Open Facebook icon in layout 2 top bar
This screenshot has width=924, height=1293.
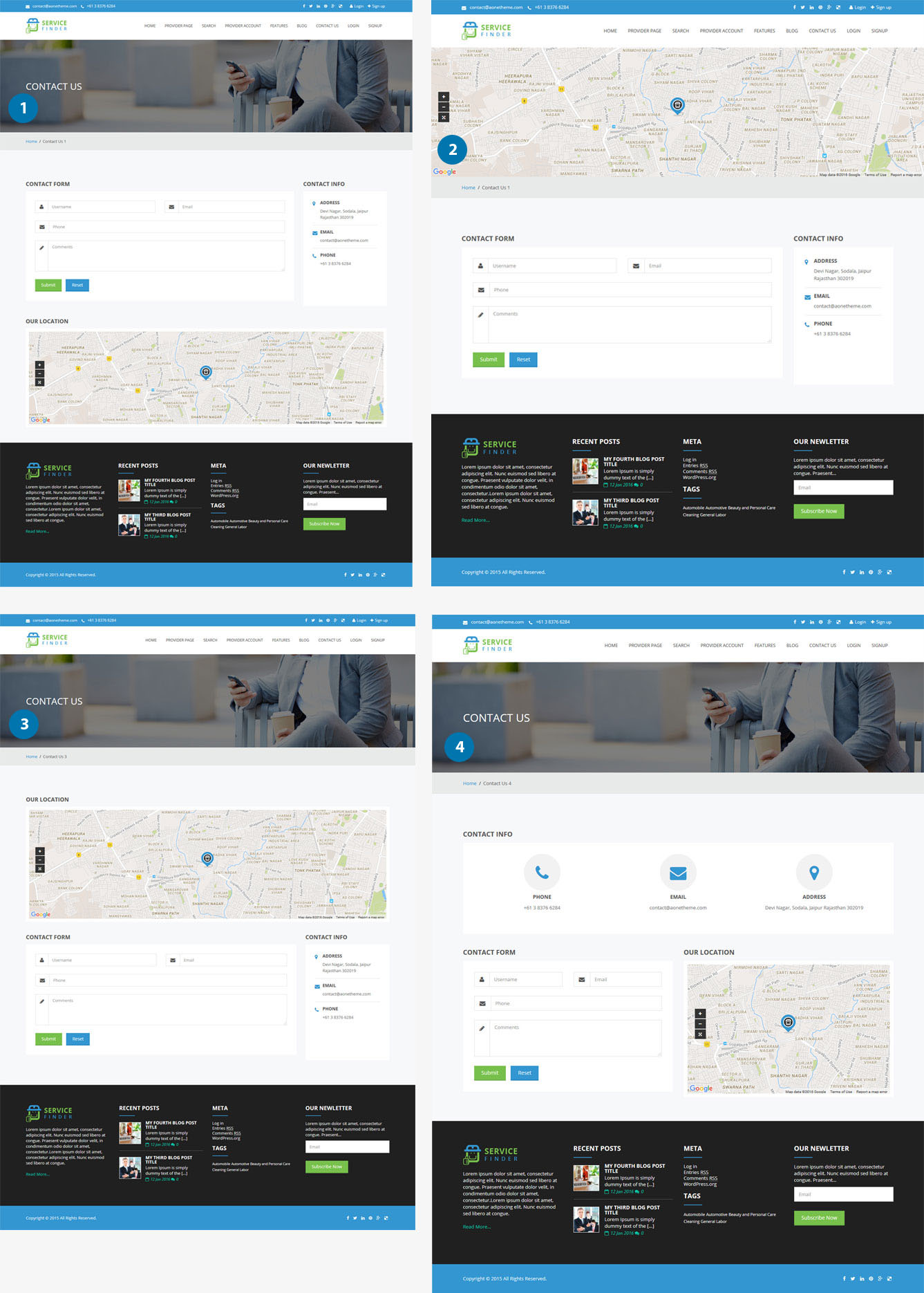tap(794, 8)
